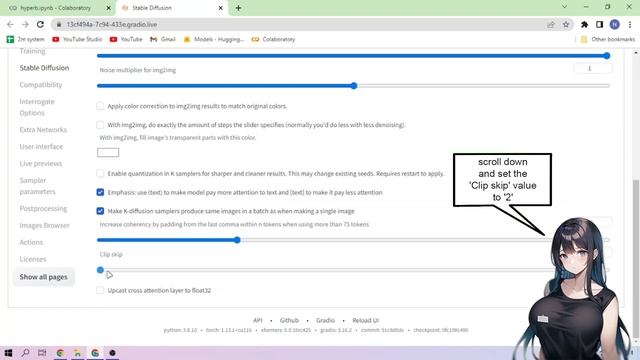Open the Extra Networks settings page
640x360 pixels.
coord(43,129)
